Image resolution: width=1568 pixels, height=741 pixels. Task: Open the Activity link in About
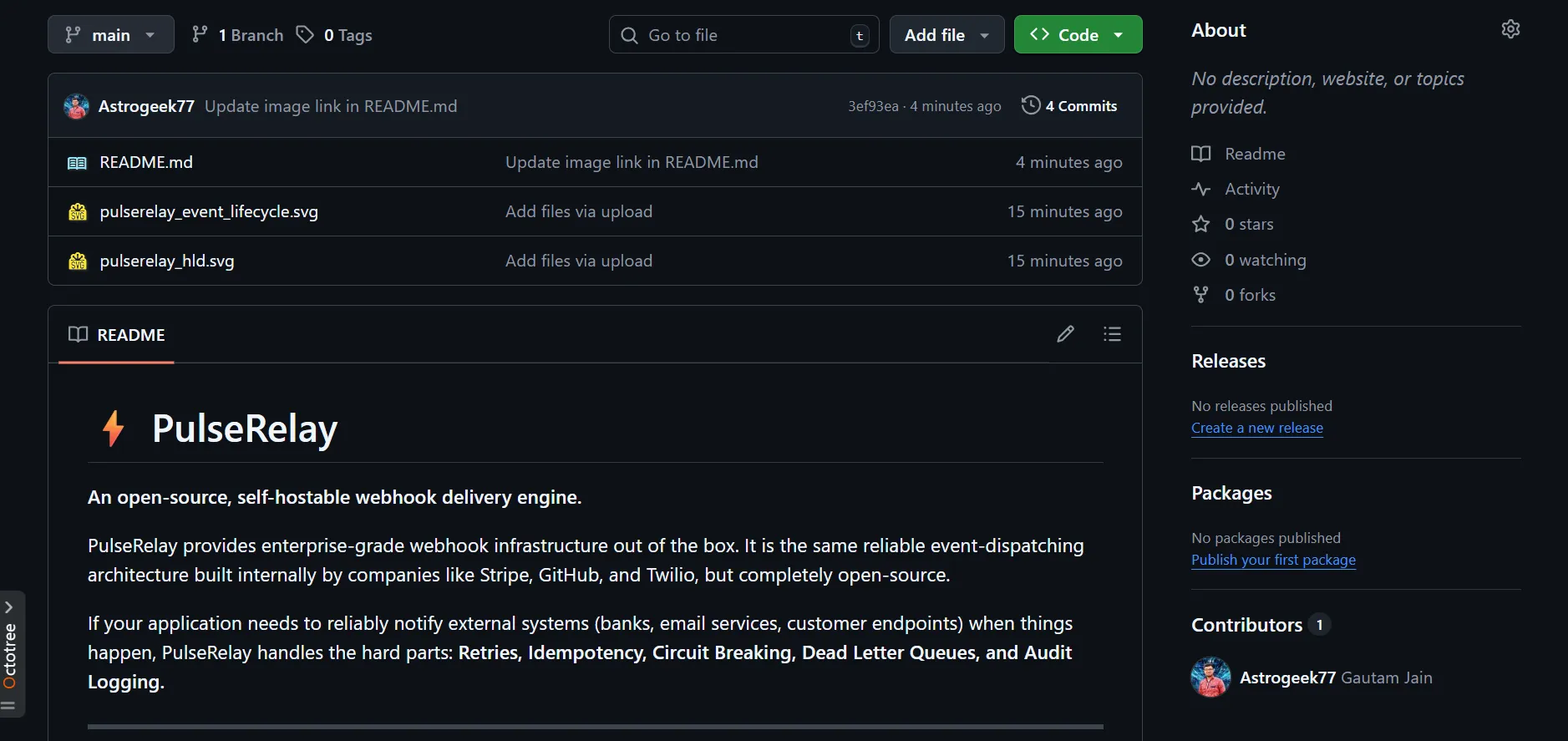tap(1252, 189)
